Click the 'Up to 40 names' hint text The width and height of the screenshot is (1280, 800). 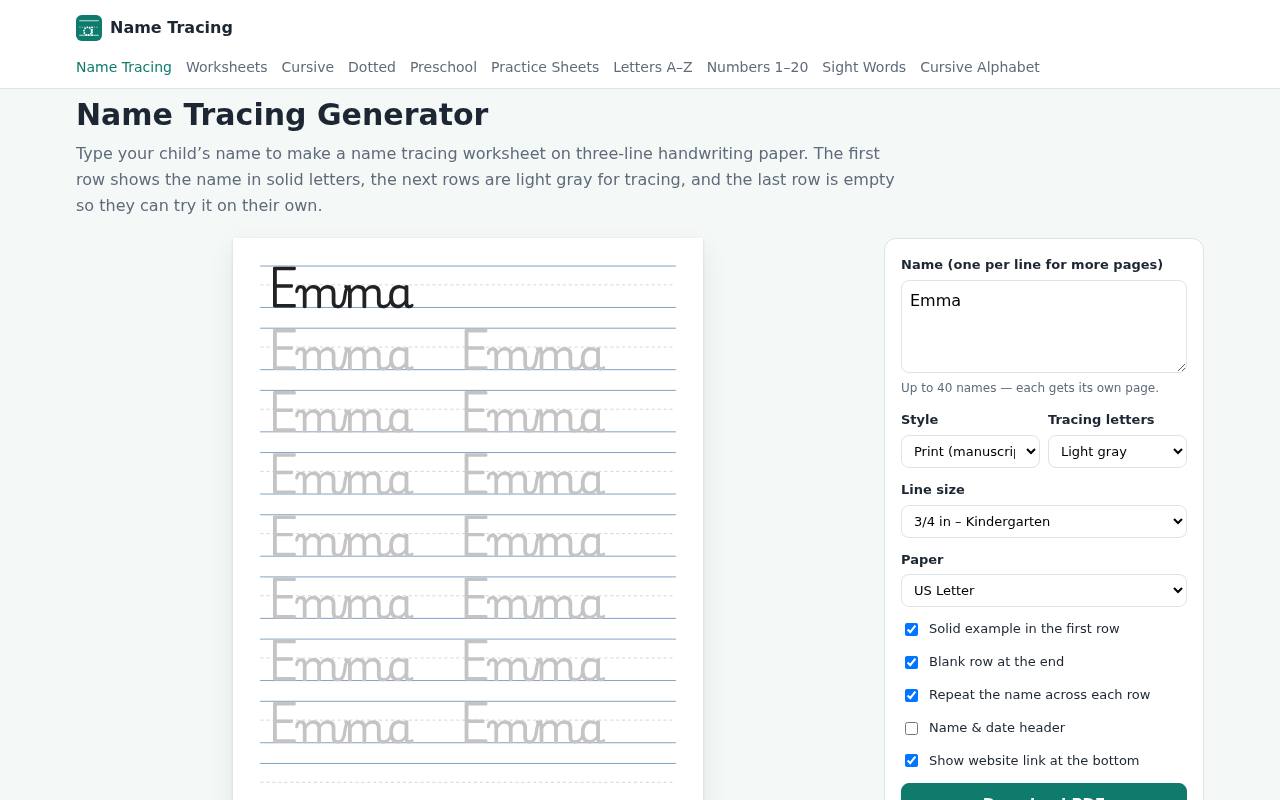(x=1030, y=388)
